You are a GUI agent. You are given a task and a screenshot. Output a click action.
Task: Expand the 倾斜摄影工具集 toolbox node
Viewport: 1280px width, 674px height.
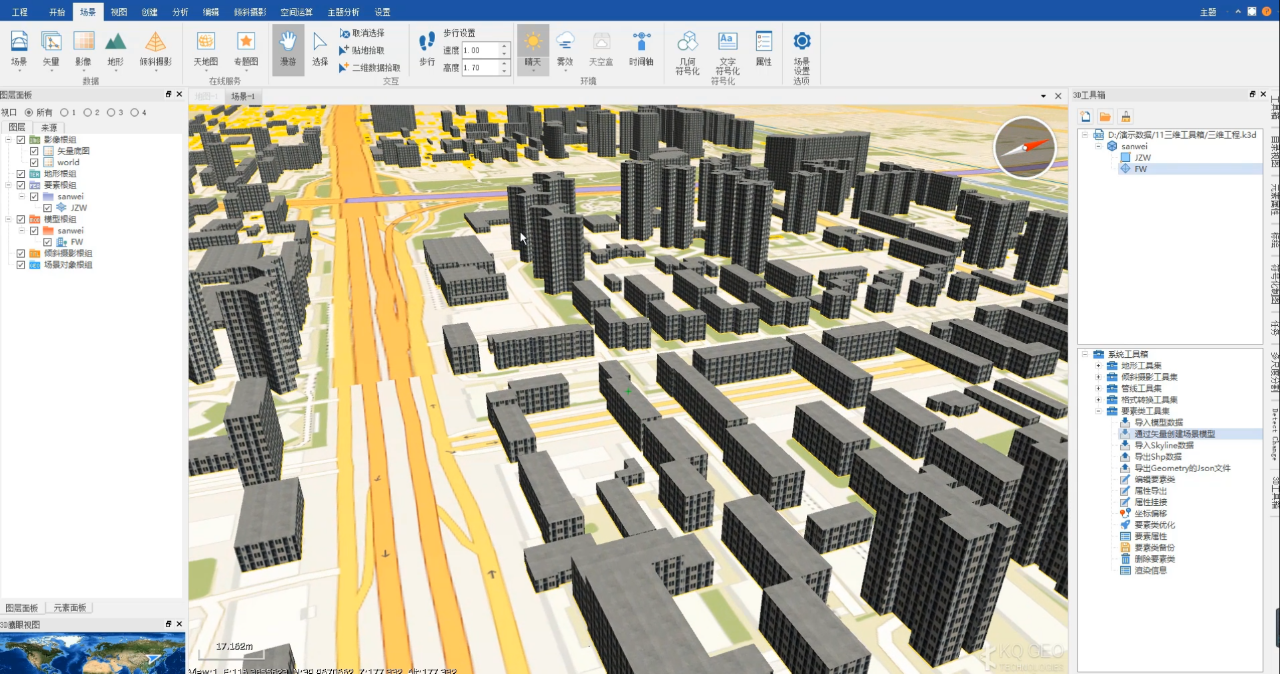point(1099,377)
